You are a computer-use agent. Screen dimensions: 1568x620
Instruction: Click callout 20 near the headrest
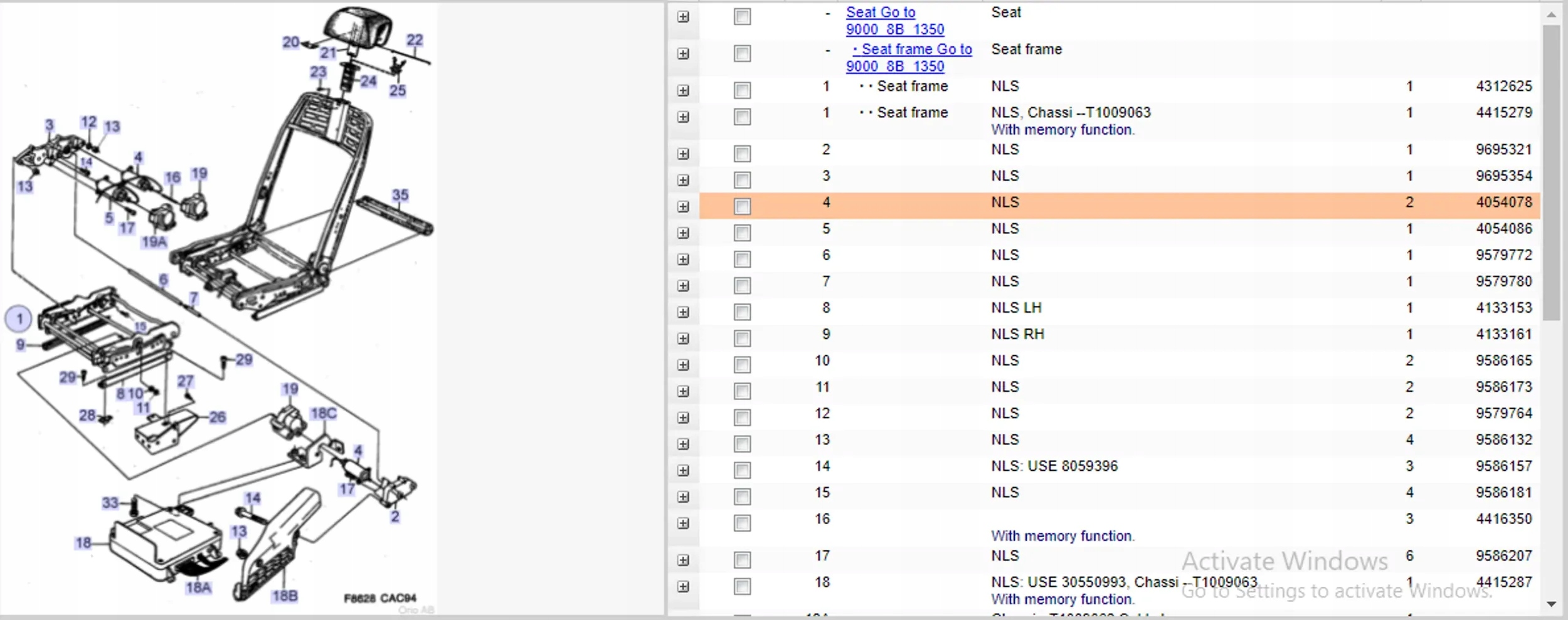tap(290, 42)
